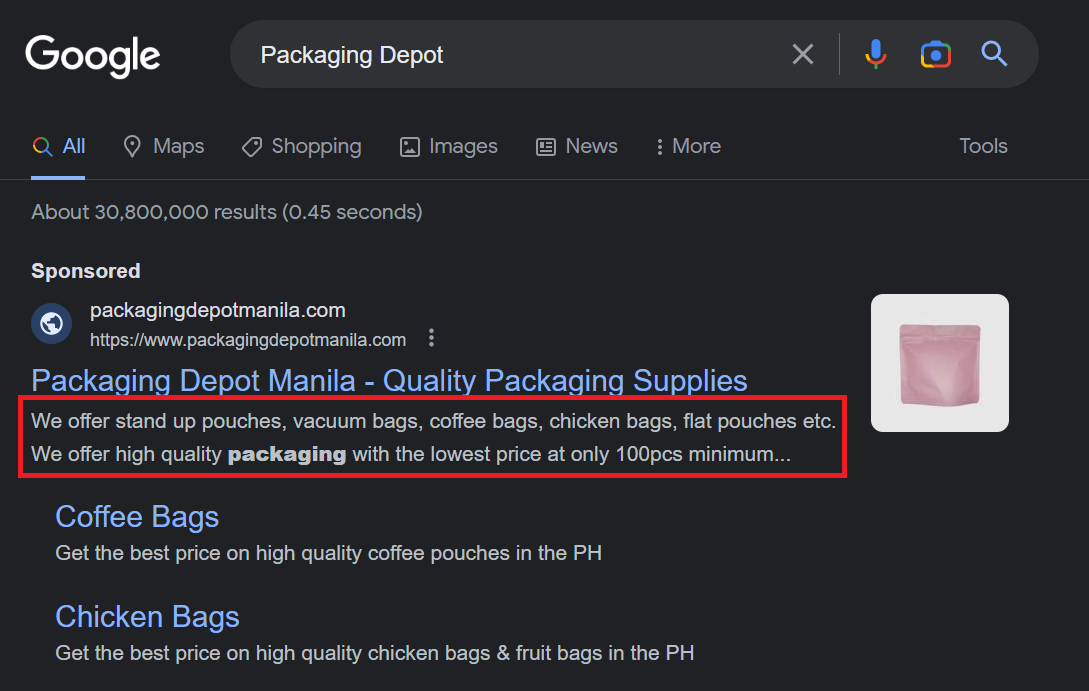Image resolution: width=1089 pixels, height=691 pixels.
Task: Click the pink pouch product thumbnail
Action: click(x=940, y=363)
